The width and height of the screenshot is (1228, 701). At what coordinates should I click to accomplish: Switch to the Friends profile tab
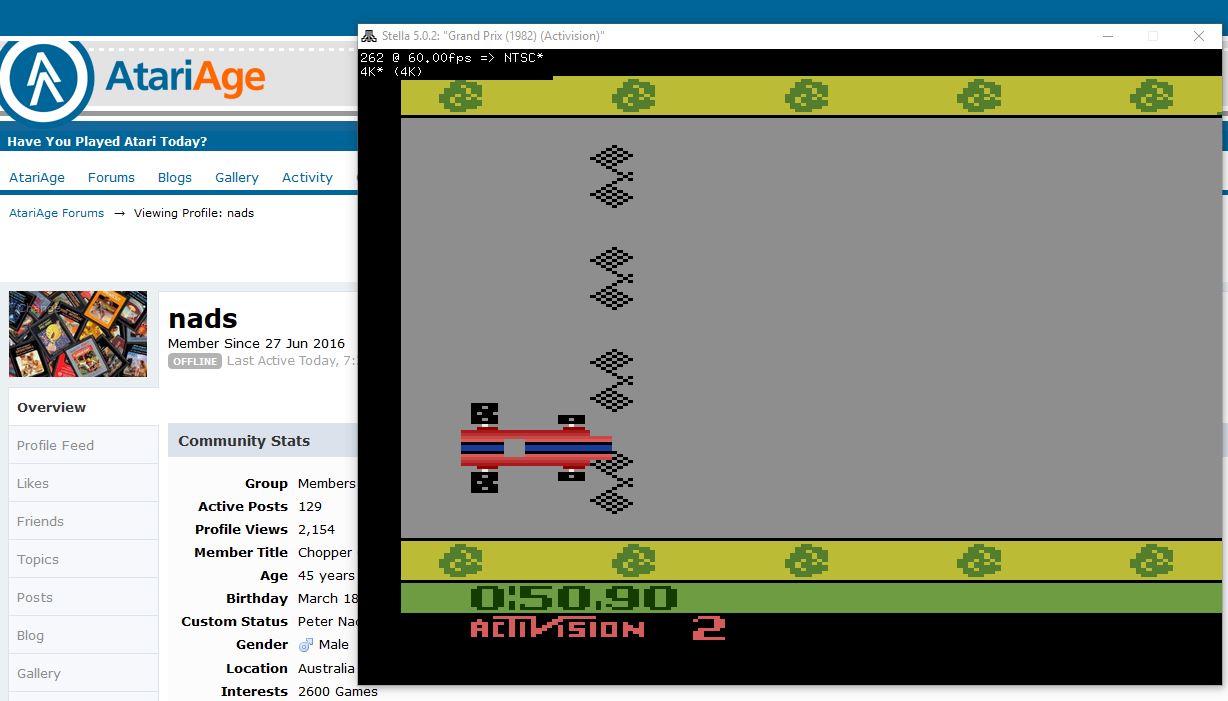click(84, 521)
